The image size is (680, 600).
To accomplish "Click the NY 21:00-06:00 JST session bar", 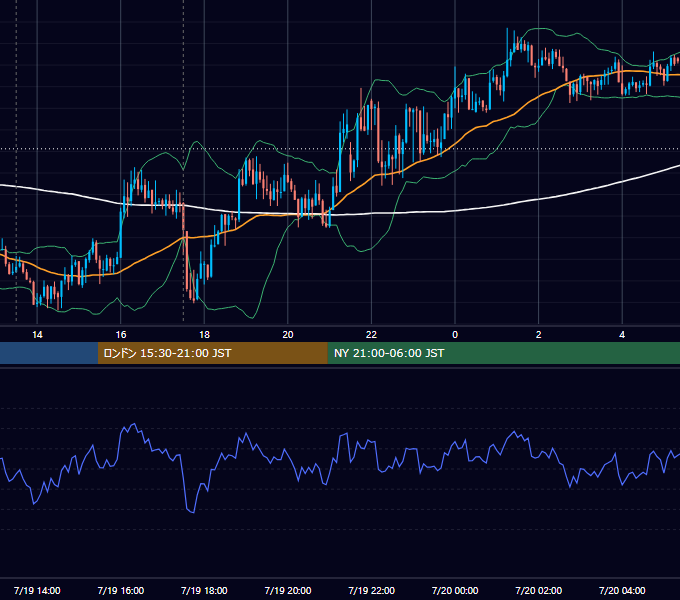I will [x=503, y=353].
